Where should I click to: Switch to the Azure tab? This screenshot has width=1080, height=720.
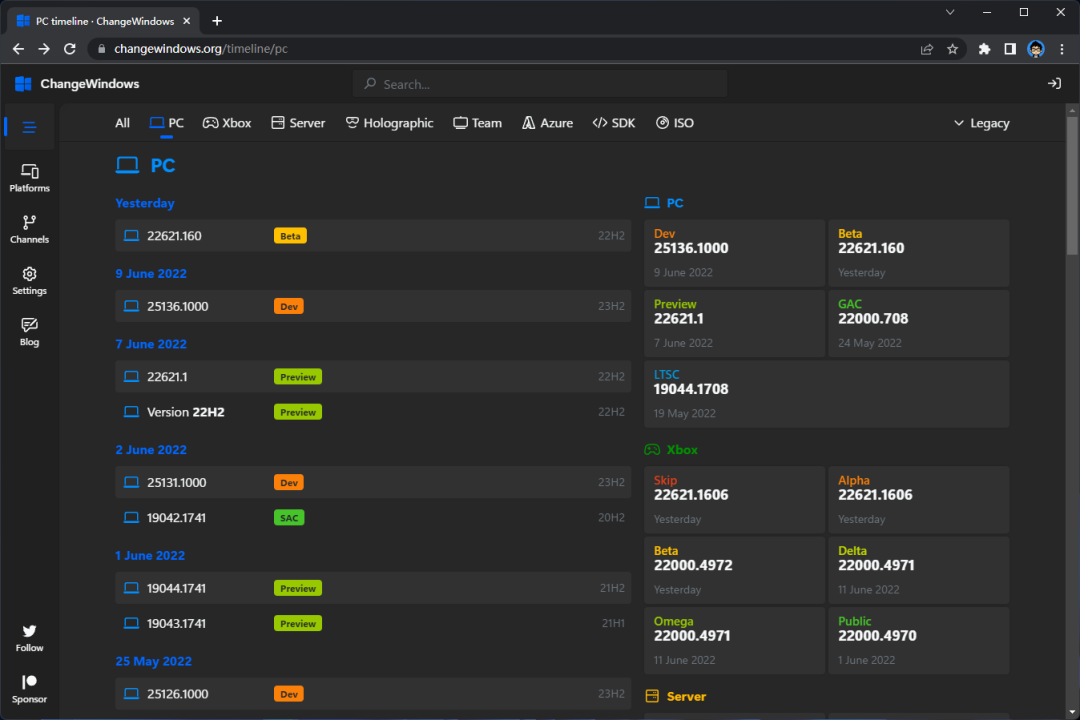pyautogui.click(x=548, y=123)
